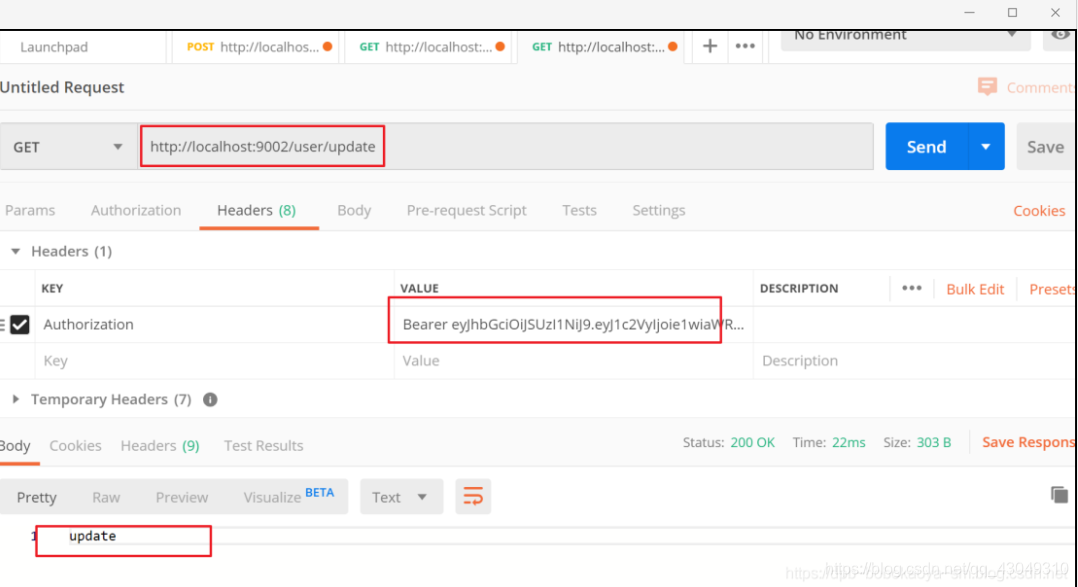Image resolution: width=1078 pixels, height=587 pixels.
Task: Click the DESCRIPTION column header
Action: (x=799, y=289)
